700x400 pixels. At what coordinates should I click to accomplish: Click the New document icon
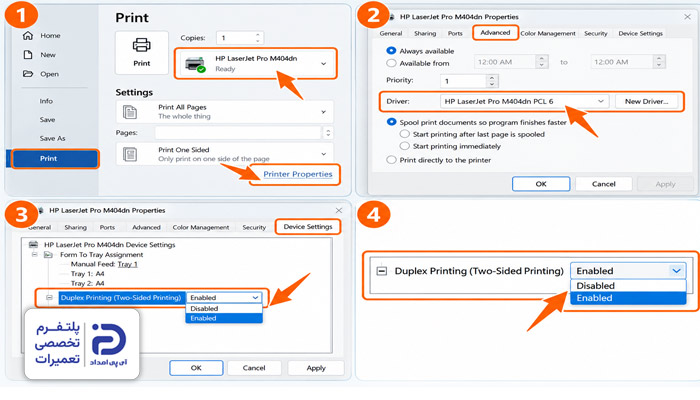[28, 54]
